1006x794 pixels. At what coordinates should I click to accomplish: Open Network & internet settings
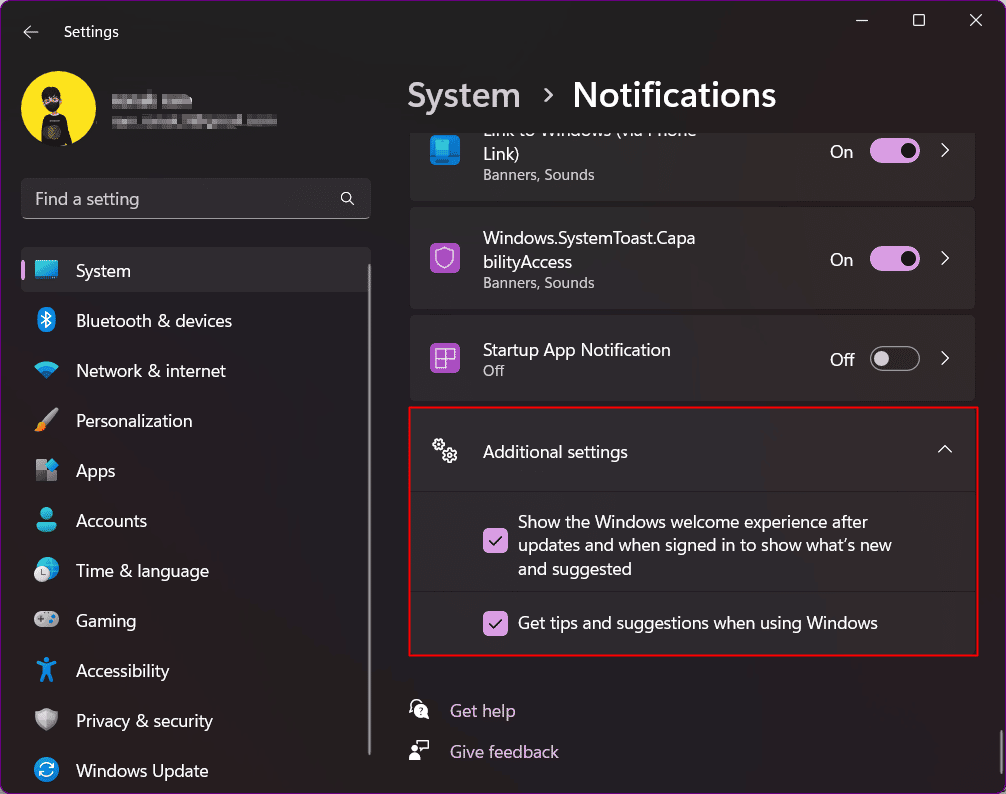pyautogui.click(x=196, y=371)
